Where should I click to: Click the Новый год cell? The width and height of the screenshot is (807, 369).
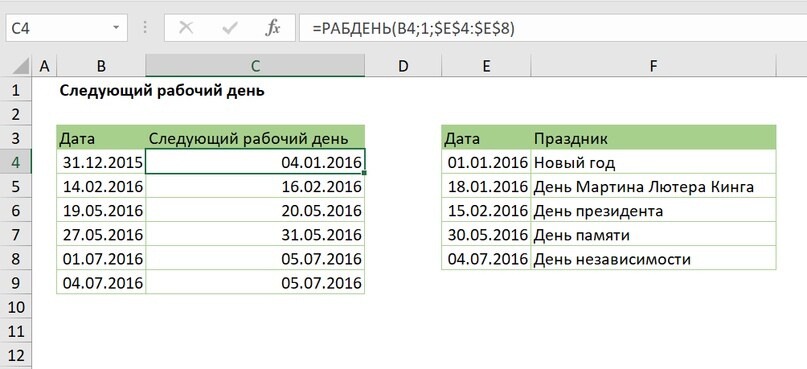point(653,162)
